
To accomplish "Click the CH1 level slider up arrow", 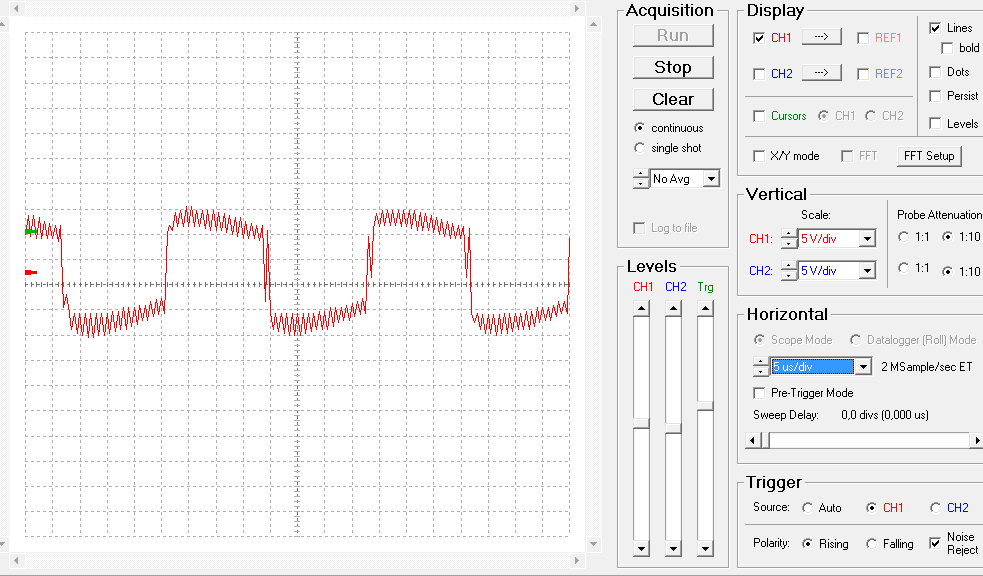I will pyautogui.click(x=641, y=308).
